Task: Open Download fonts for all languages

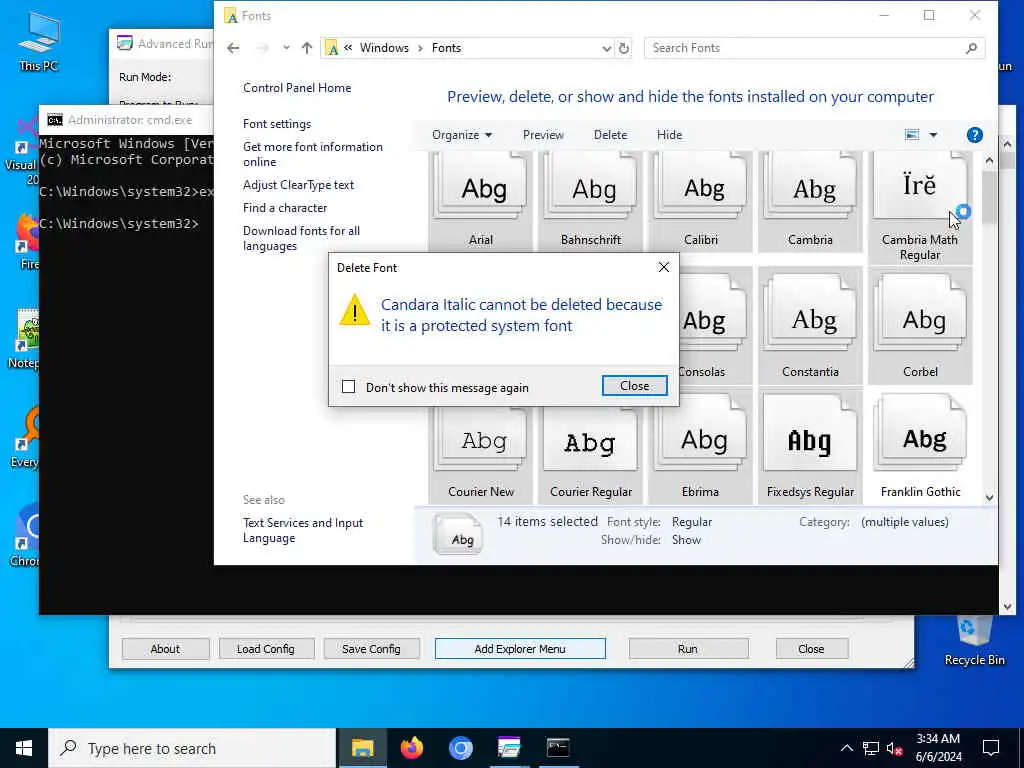Action: tap(302, 238)
